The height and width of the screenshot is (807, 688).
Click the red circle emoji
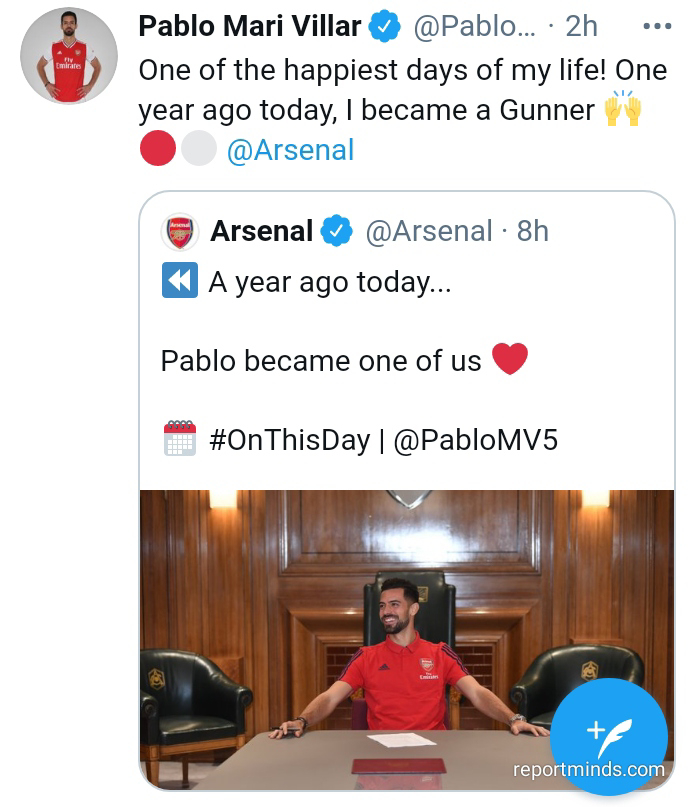pyautogui.click(x=159, y=150)
